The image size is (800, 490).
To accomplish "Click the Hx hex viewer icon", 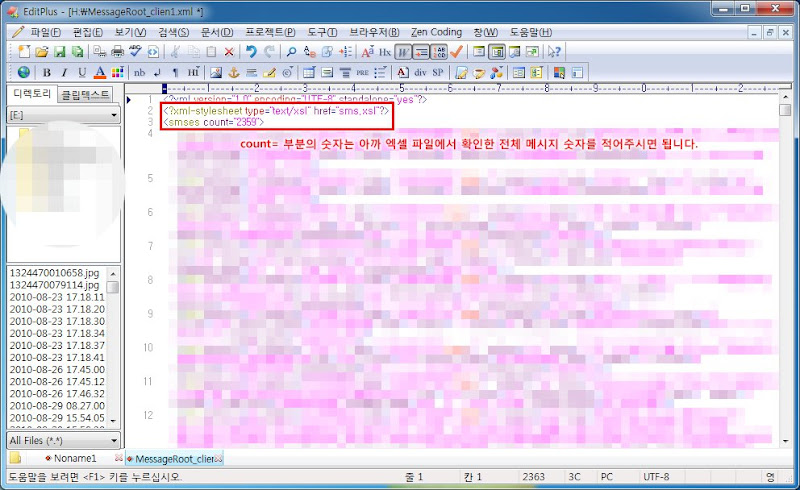I will 385,52.
